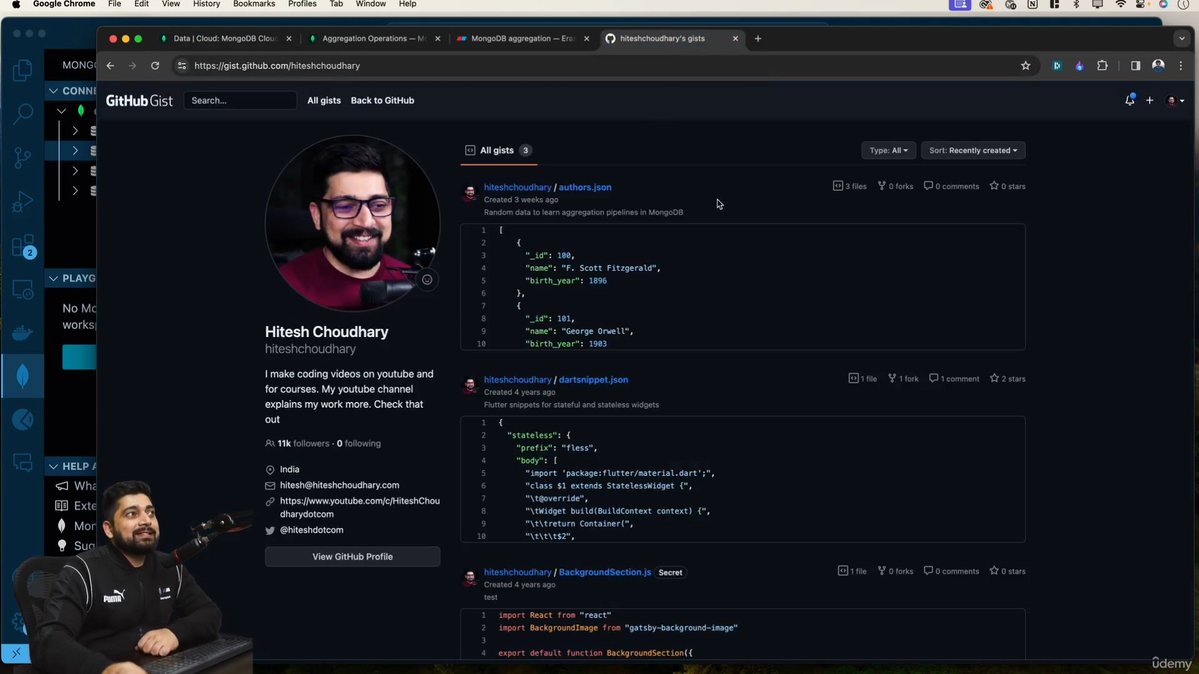Image resolution: width=1199 pixels, height=674 pixels.
Task: Open Chrome extensions puzzle icon
Action: coord(1102,66)
